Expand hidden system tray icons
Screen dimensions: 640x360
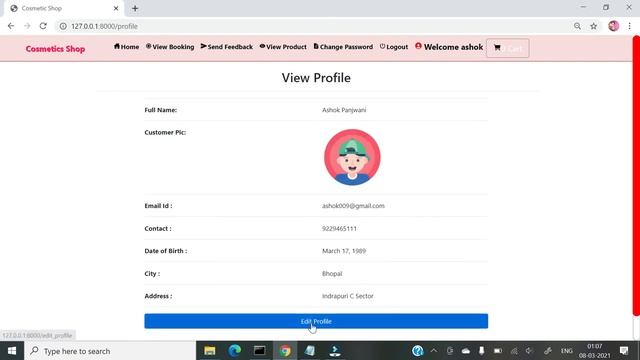coord(434,351)
